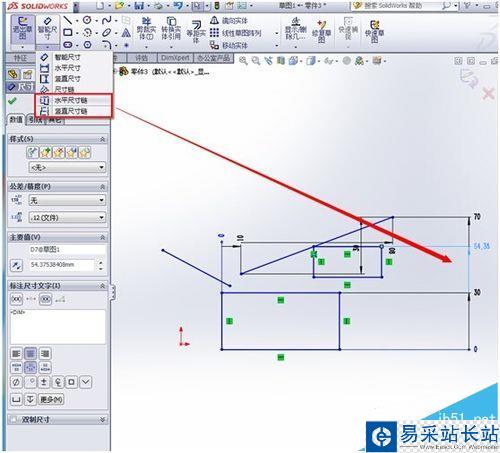Viewport: 500px width, 453px height.
Task: Toggle bottom text justification button
Action: [45, 367]
